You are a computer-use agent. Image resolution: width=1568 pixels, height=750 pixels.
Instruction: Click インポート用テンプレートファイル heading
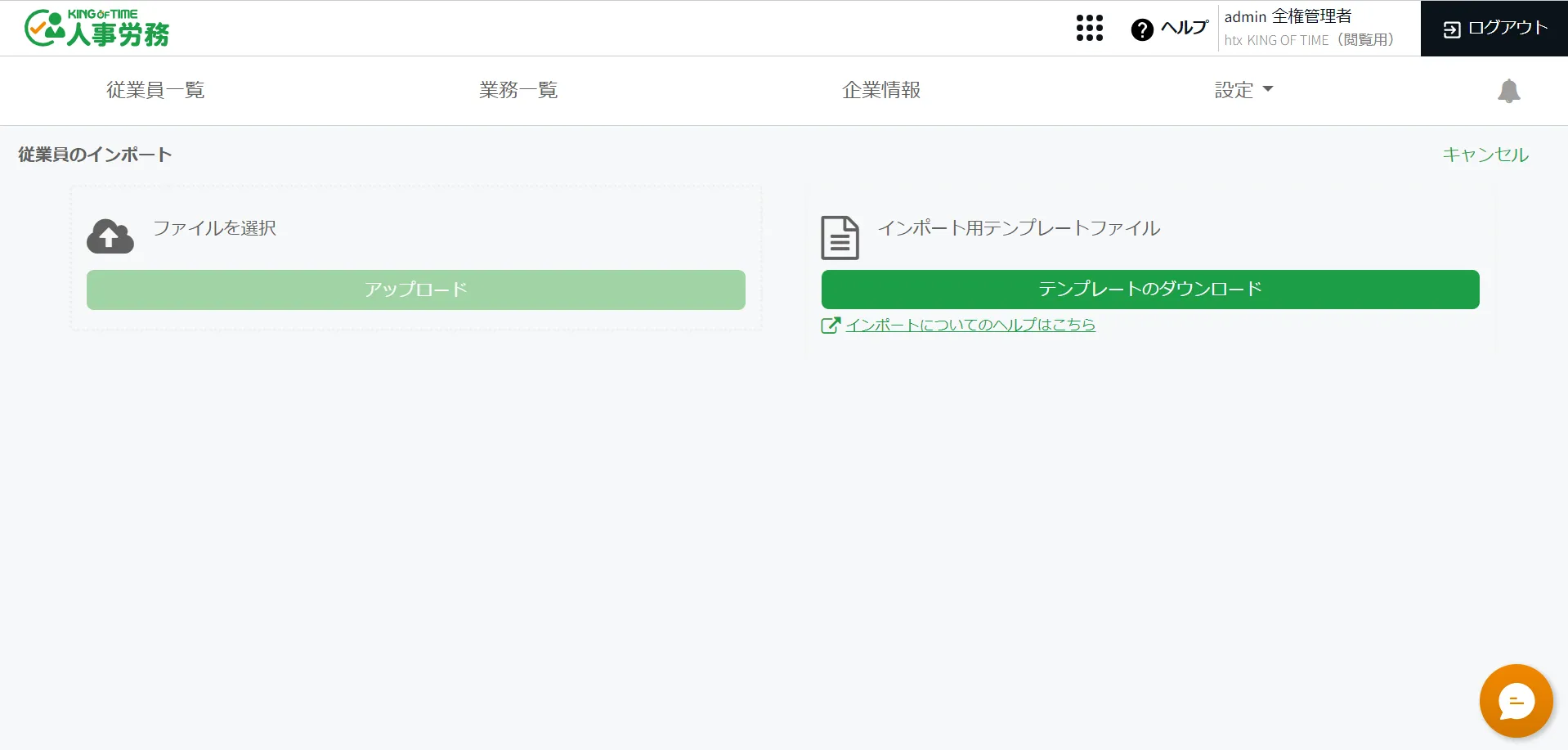(x=1019, y=228)
